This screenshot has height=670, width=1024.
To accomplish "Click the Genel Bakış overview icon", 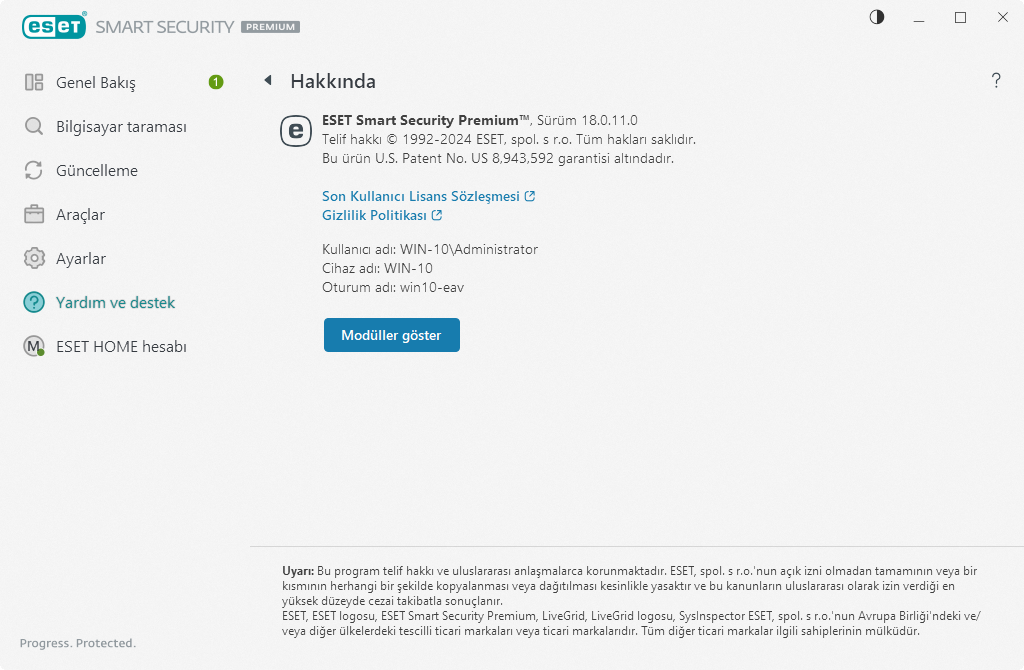I will pyautogui.click(x=34, y=82).
